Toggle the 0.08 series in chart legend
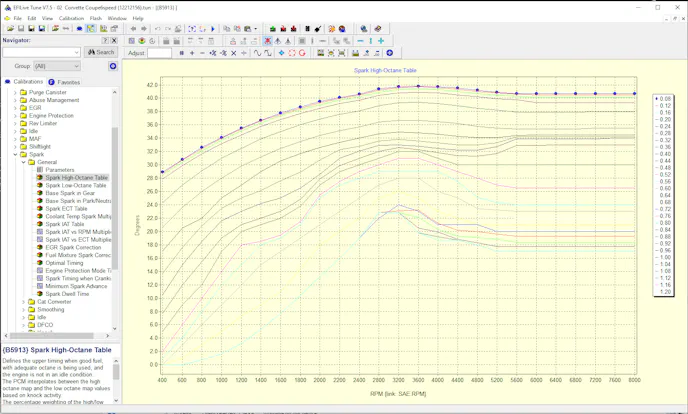Viewport: 688px width, 414px height. coord(665,99)
